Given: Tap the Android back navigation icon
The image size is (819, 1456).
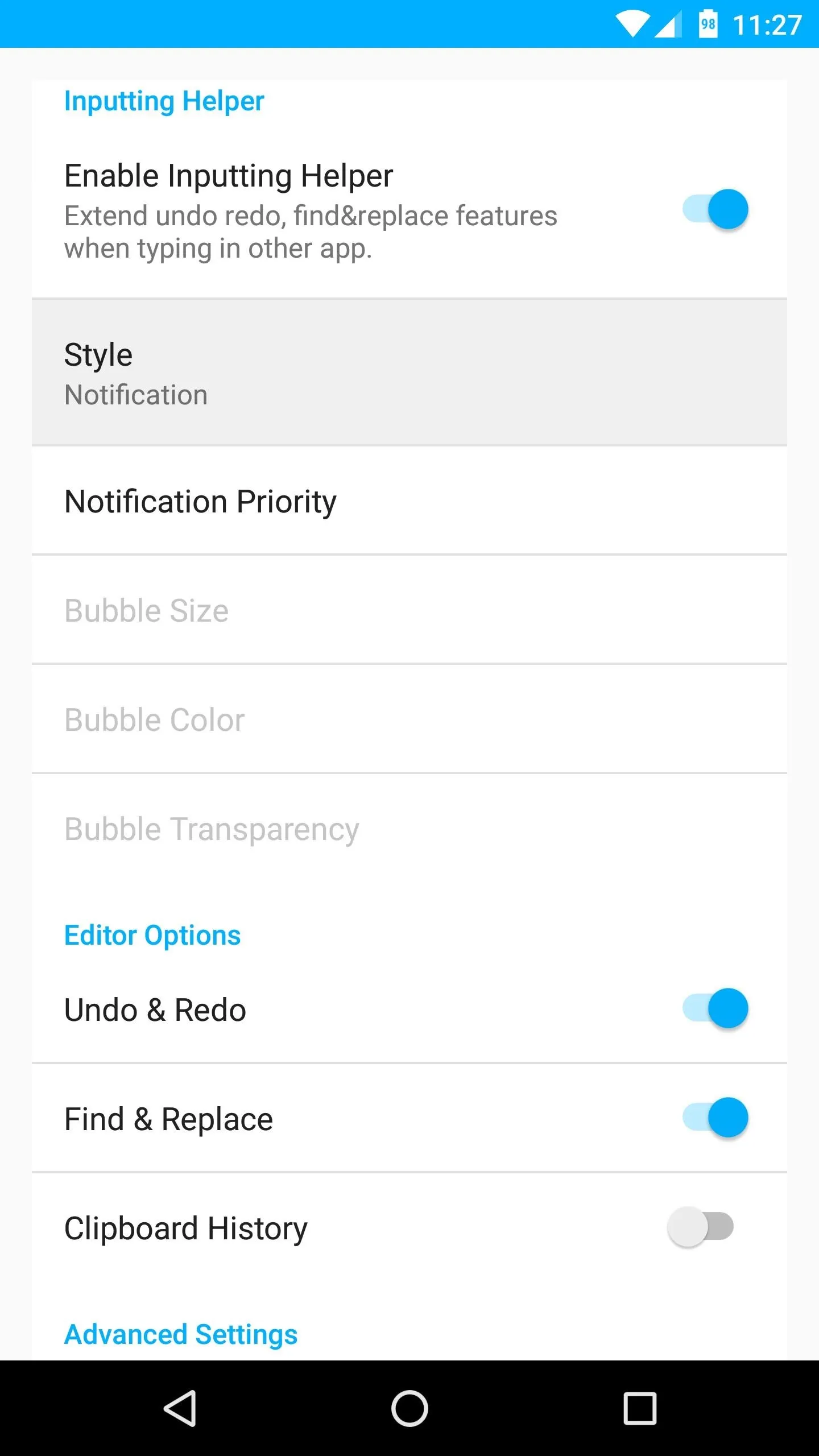Looking at the screenshot, I should pos(181,1408).
